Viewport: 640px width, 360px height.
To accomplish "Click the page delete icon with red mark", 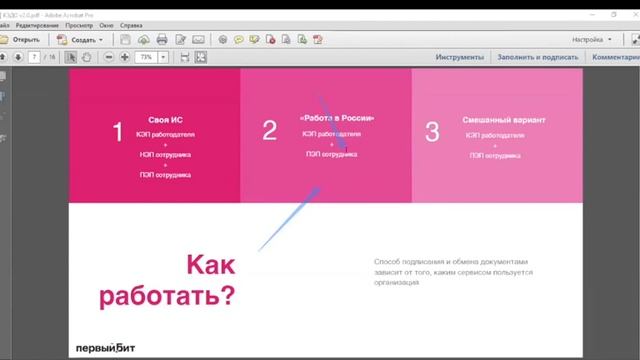I will point(271,40).
